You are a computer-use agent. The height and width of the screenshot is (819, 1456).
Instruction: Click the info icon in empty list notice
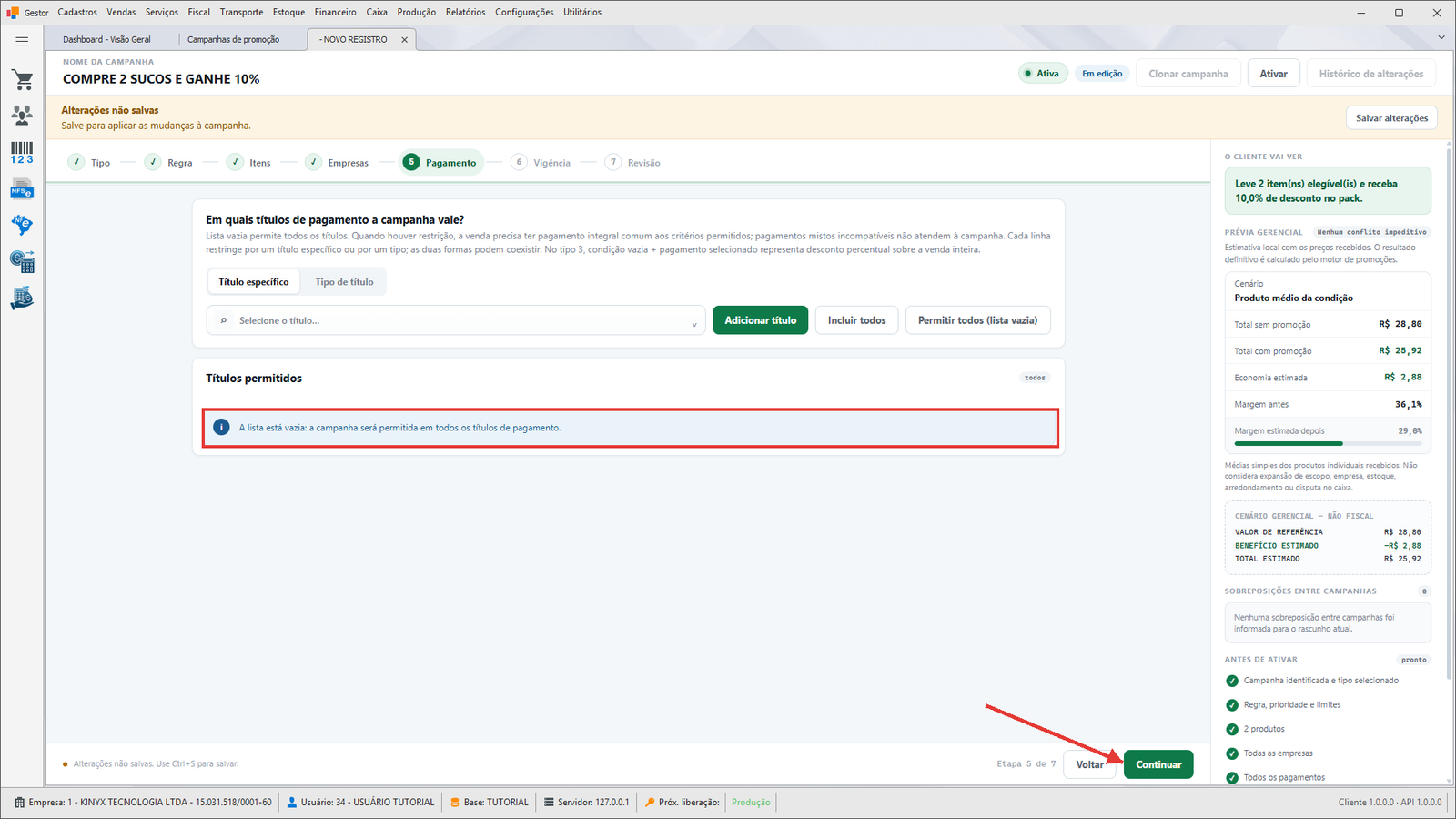(x=221, y=427)
